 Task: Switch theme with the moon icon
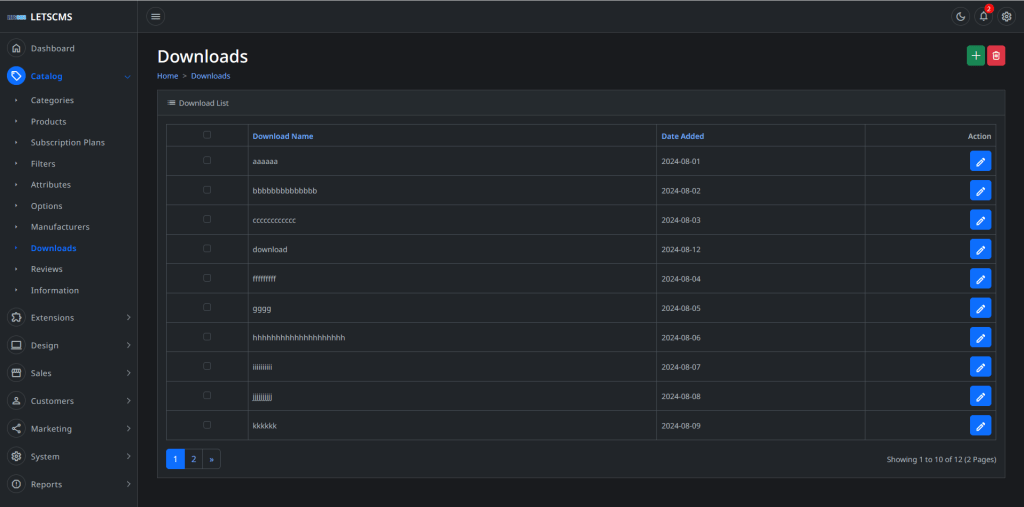click(961, 17)
